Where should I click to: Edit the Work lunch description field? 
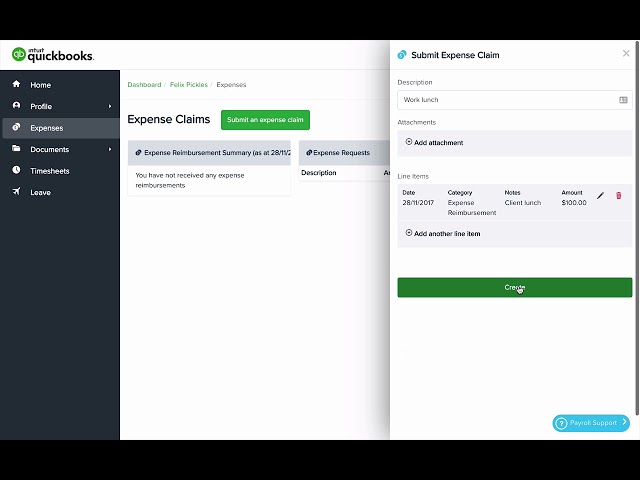tap(515, 100)
